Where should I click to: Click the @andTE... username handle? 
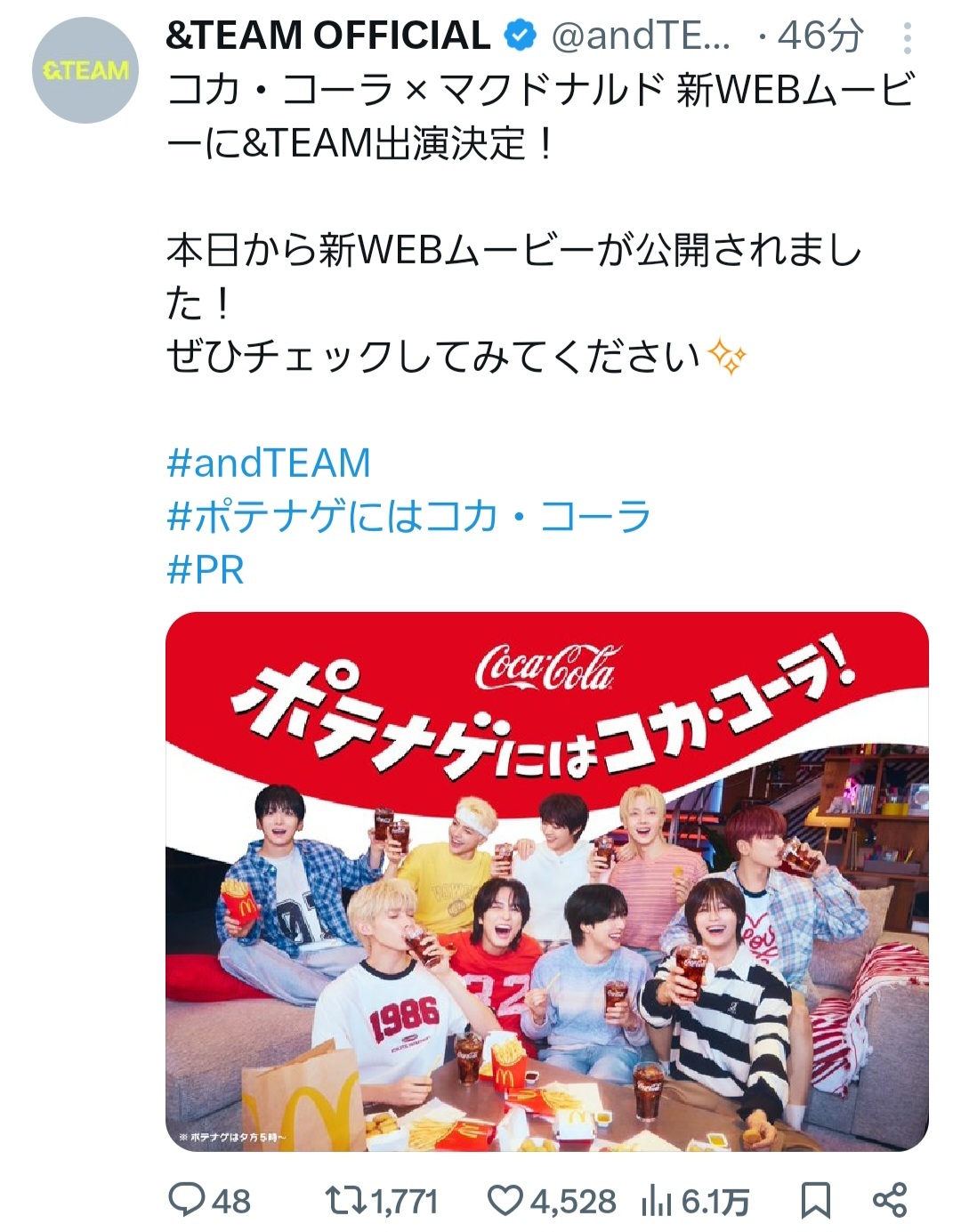click(641, 36)
